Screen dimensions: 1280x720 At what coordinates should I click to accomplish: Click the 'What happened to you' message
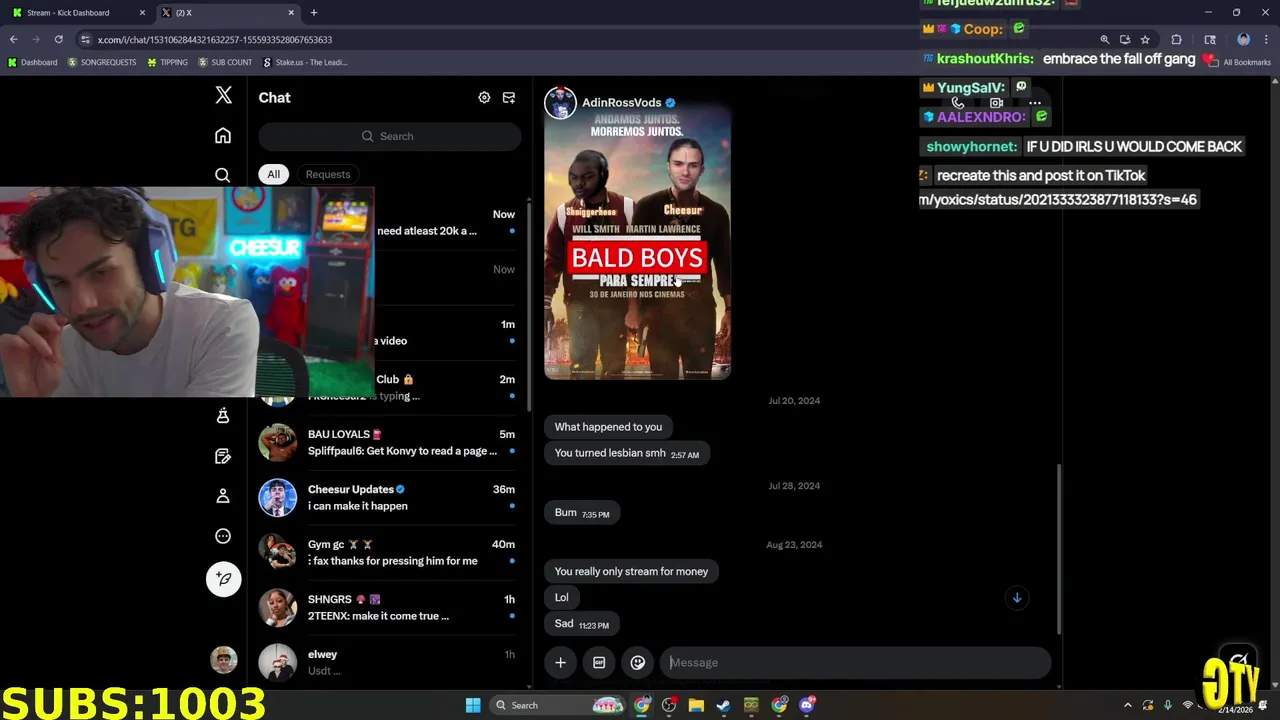pyautogui.click(x=608, y=427)
